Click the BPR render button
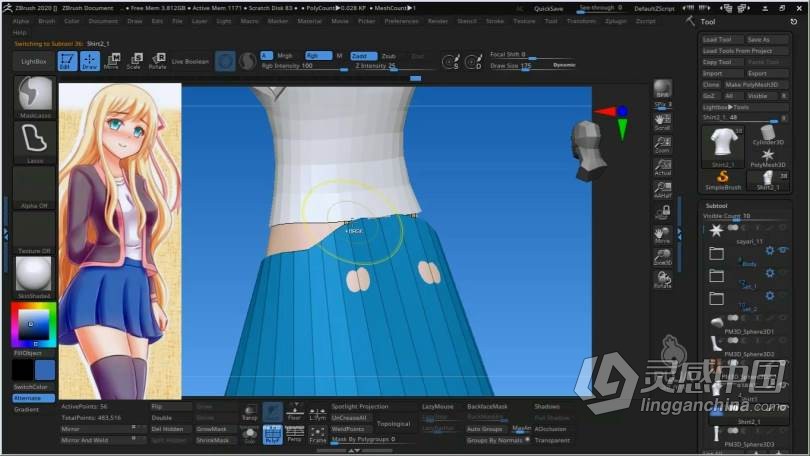 (x=662, y=89)
